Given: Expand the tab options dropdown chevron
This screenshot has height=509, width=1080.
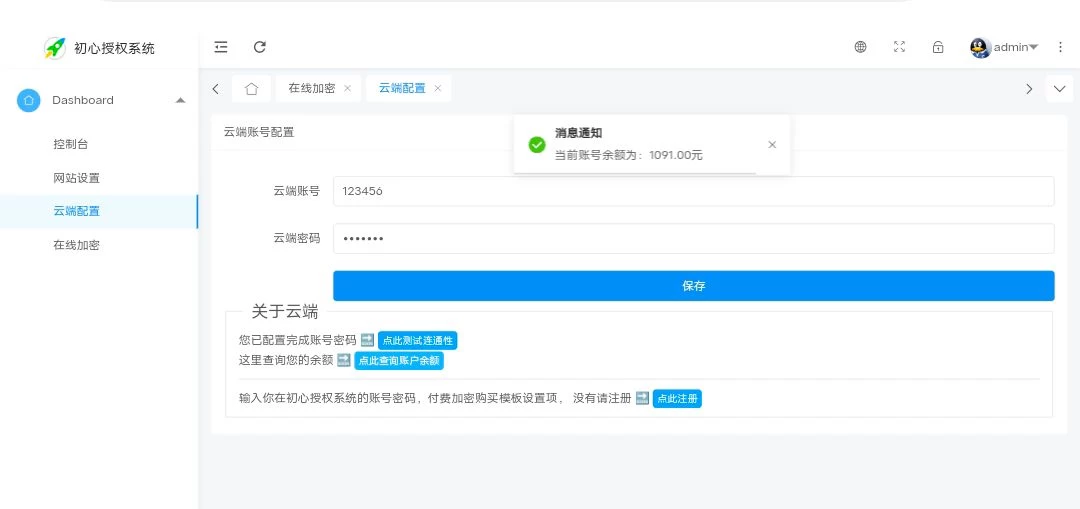Looking at the screenshot, I should click(1060, 89).
